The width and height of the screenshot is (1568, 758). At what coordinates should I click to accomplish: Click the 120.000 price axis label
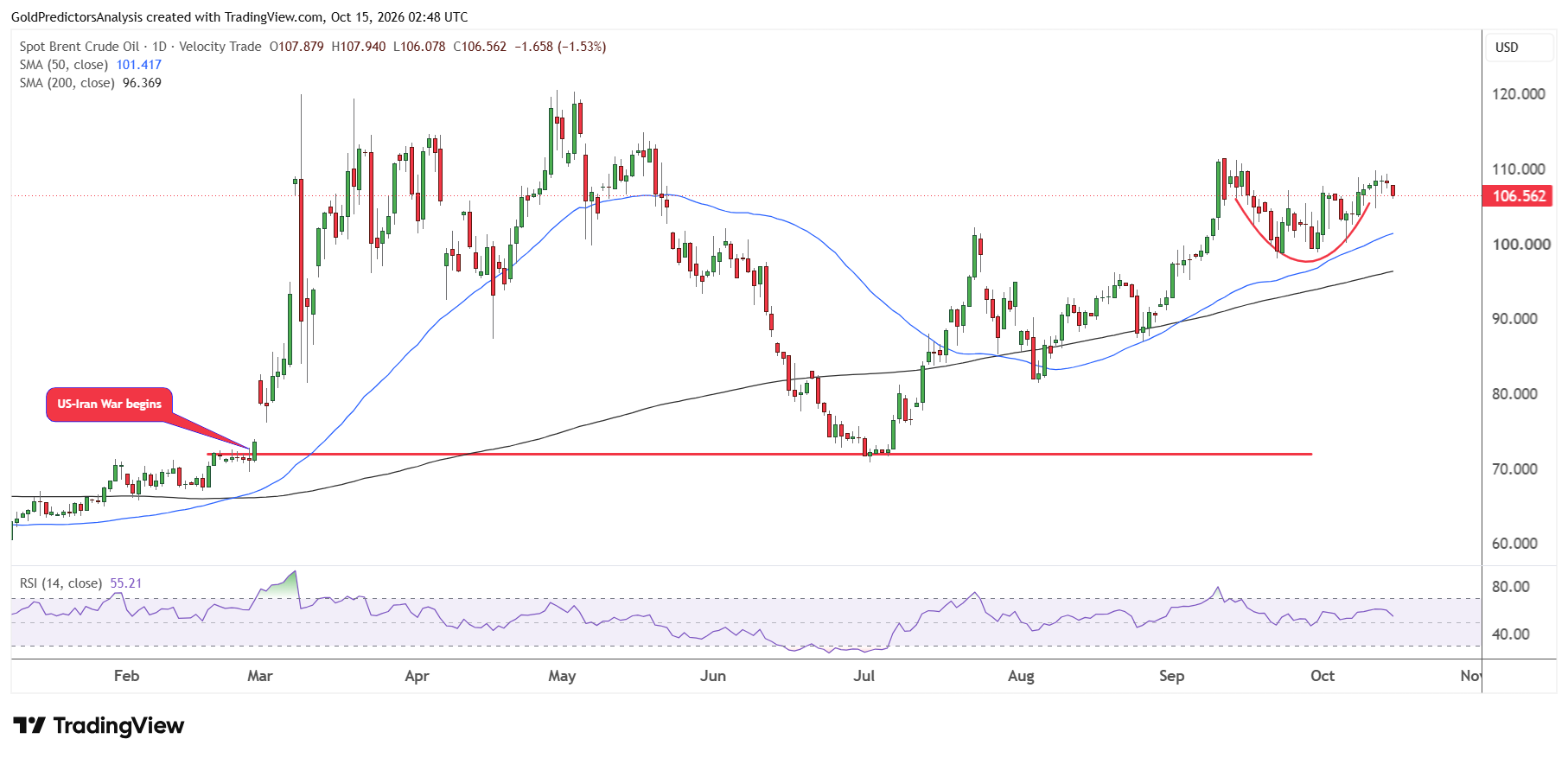click(1519, 94)
